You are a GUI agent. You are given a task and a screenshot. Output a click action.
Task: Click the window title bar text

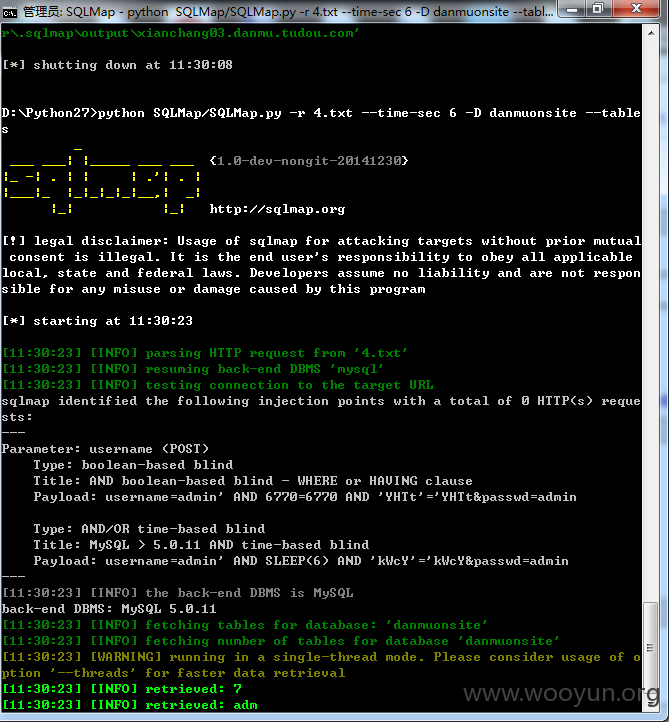(288, 12)
